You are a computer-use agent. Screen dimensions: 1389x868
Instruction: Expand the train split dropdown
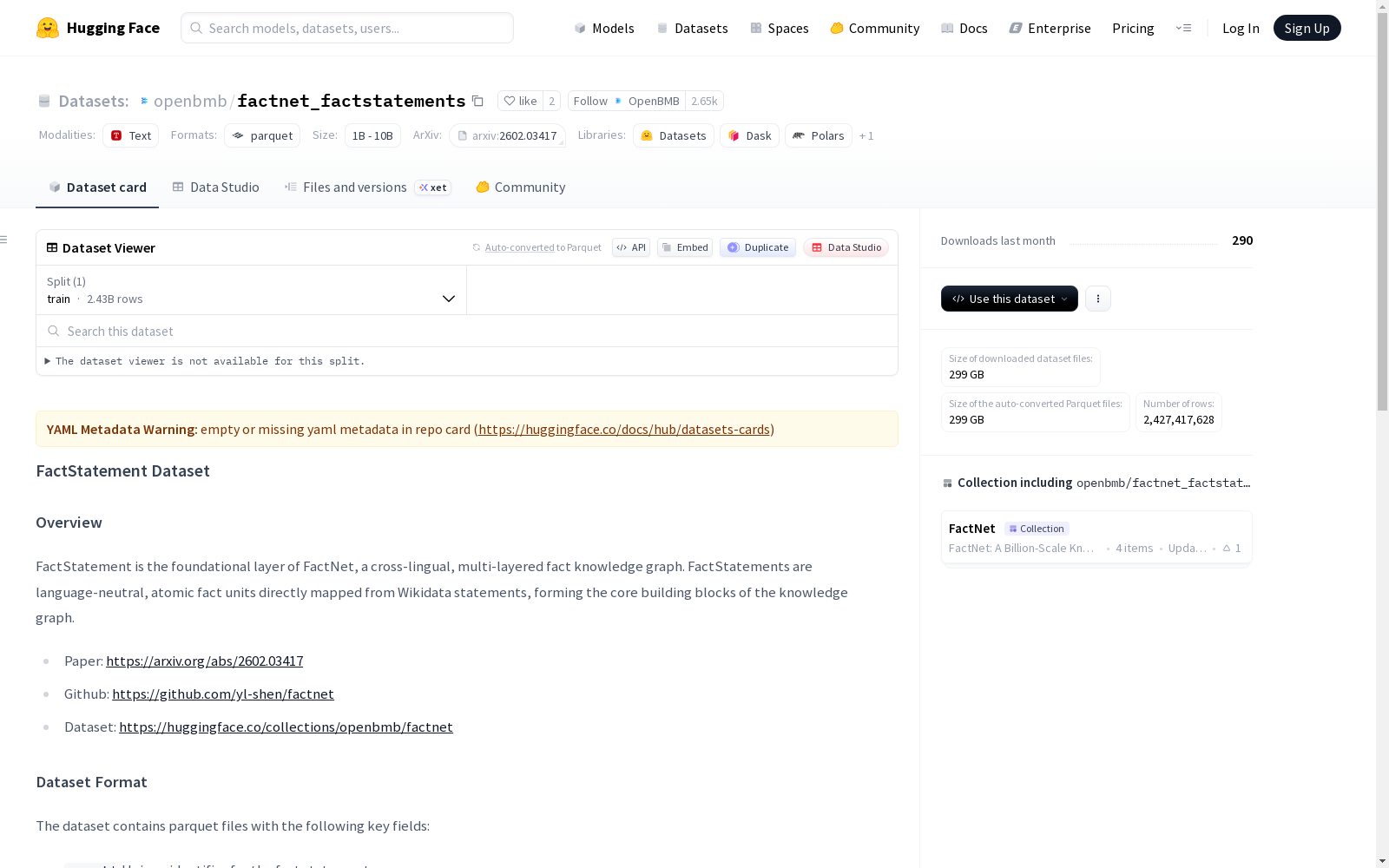[x=252, y=290]
